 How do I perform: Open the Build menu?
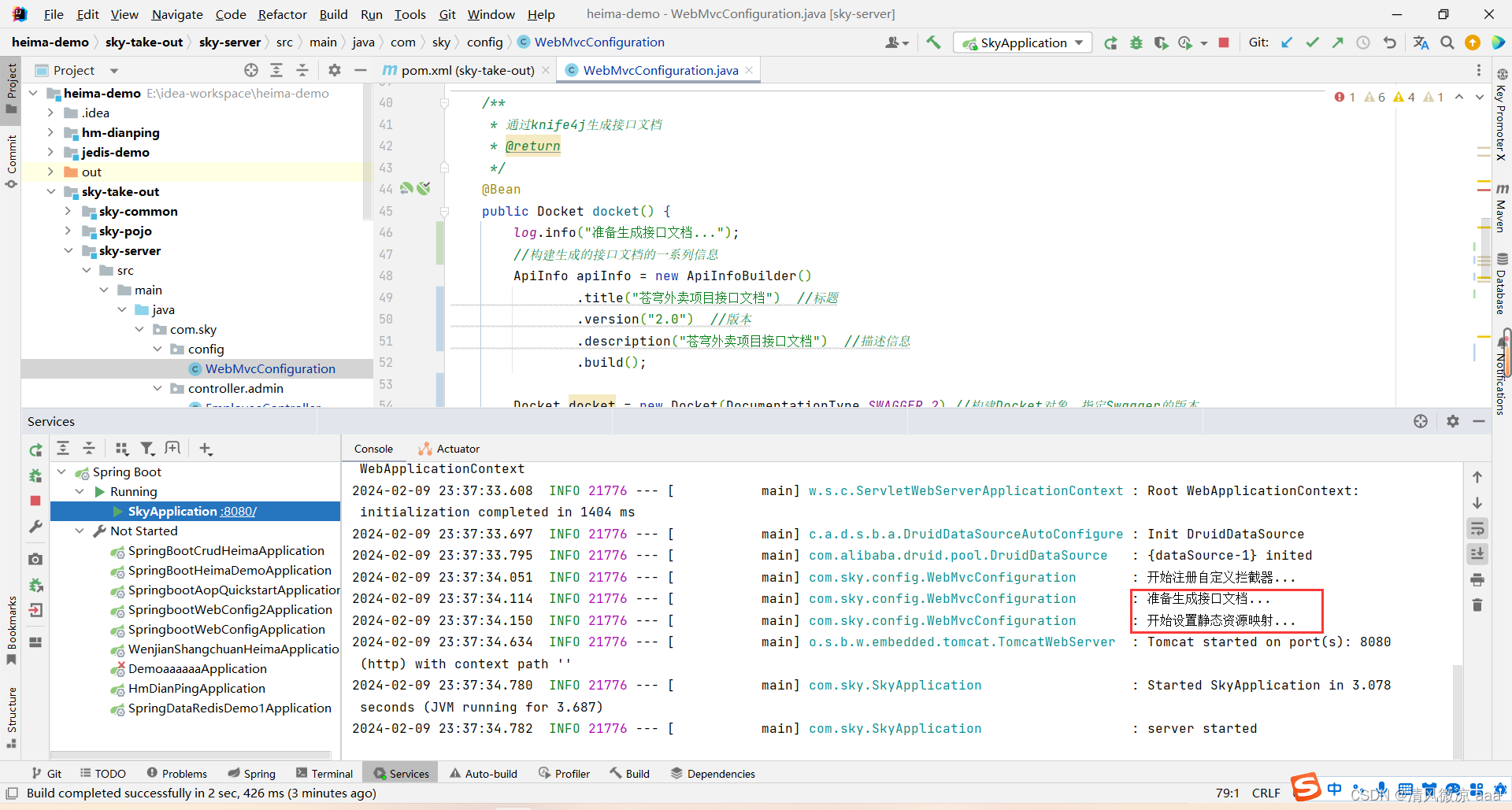pos(333,14)
